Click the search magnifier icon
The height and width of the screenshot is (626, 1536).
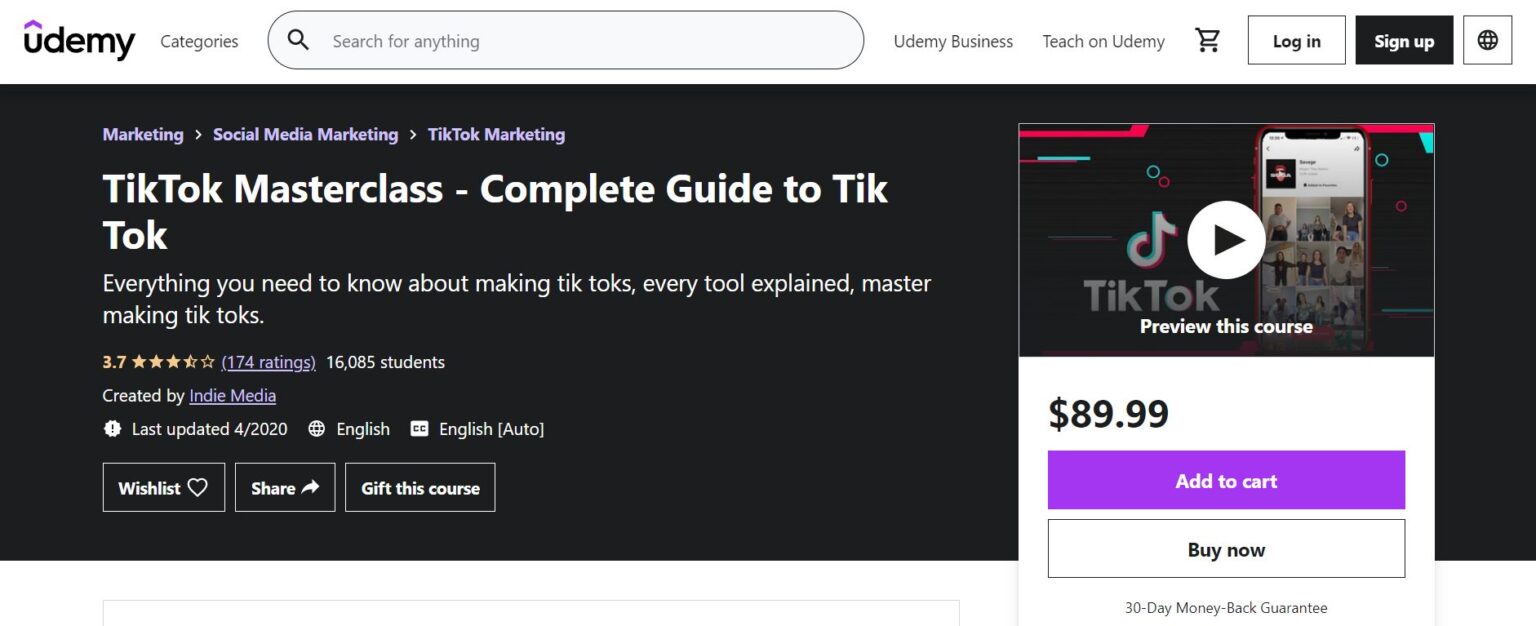pyautogui.click(x=297, y=40)
